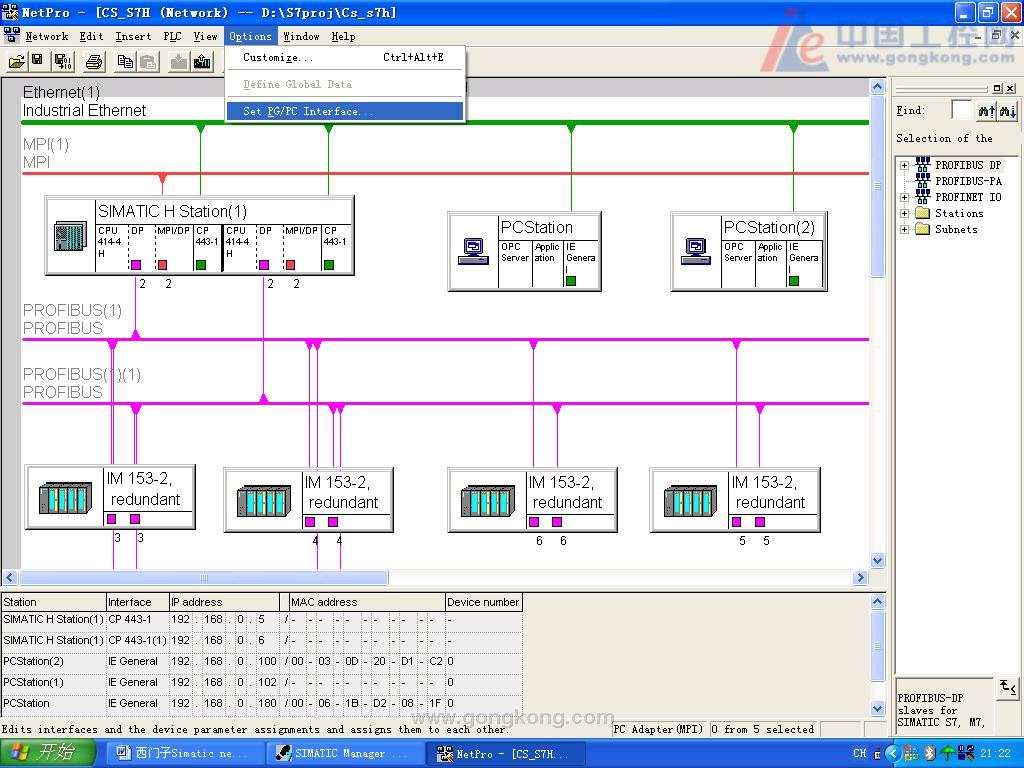Click the Save floppy disk toolbar icon
Image resolution: width=1024 pixels, height=768 pixels.
(37, 62)
